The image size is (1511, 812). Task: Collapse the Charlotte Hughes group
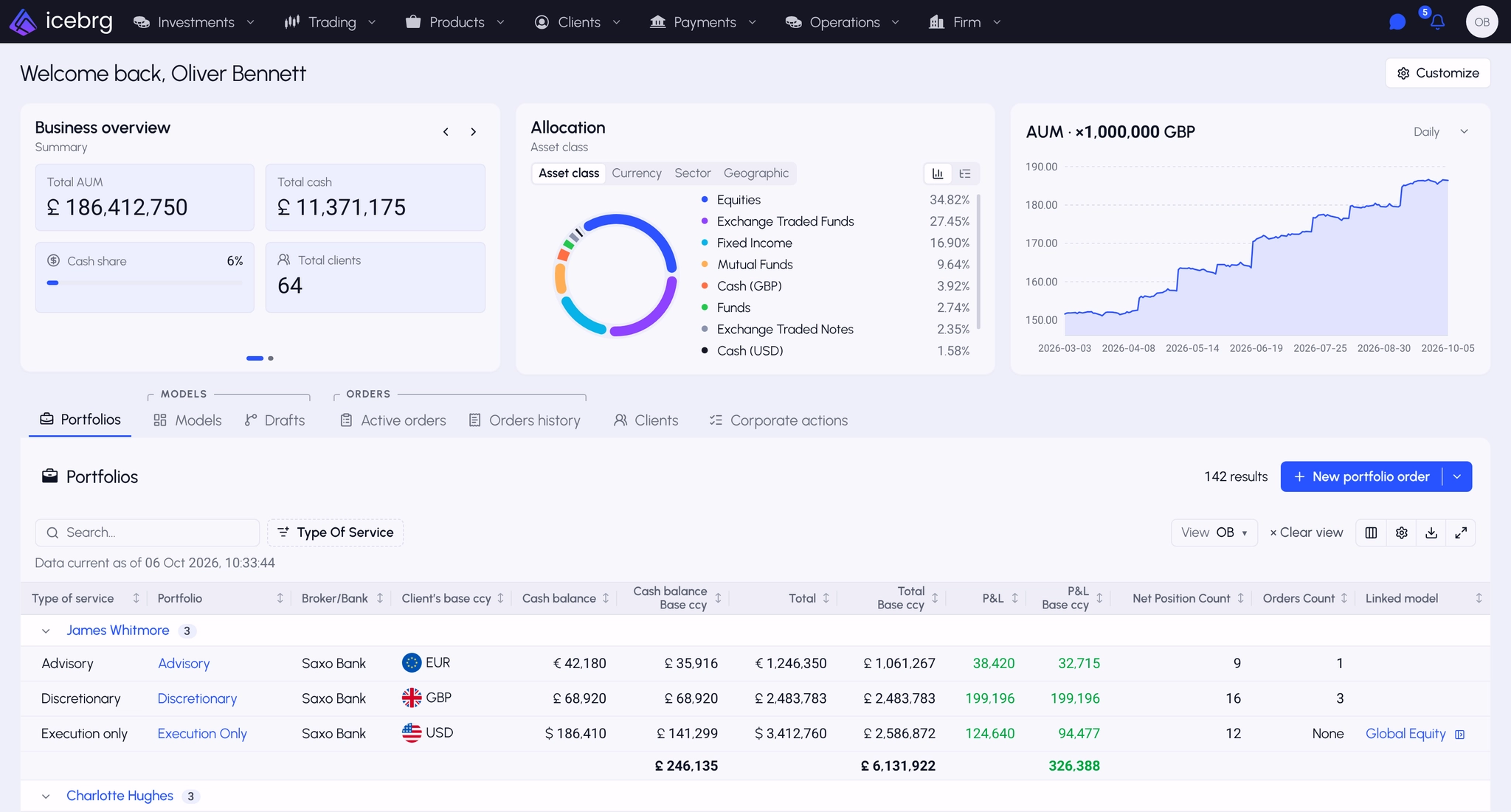tap(46, 797)
